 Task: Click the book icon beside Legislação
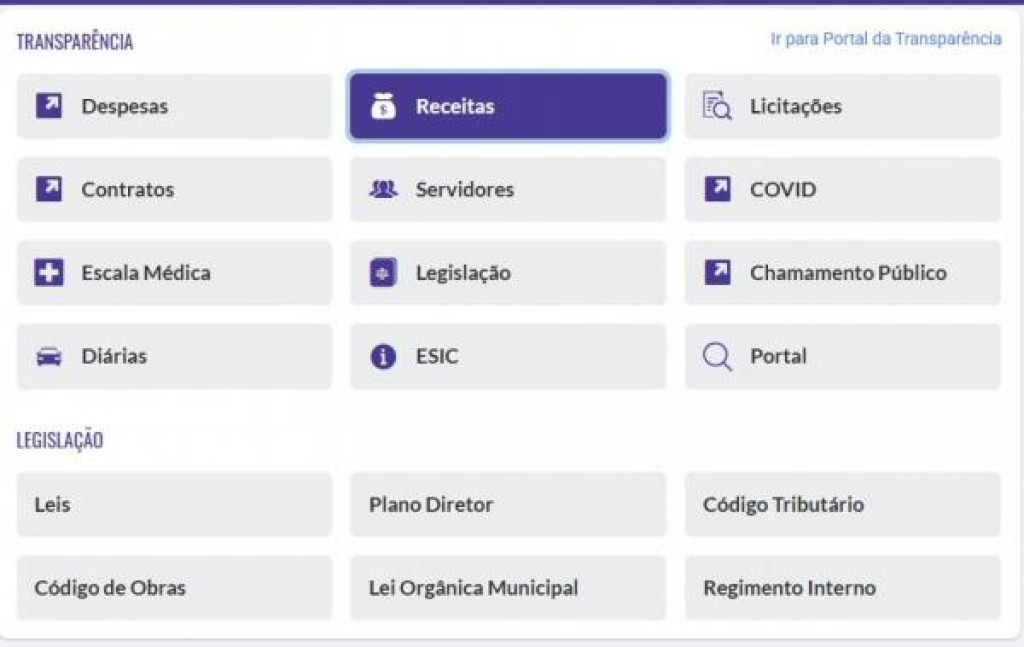click(383, 273)
